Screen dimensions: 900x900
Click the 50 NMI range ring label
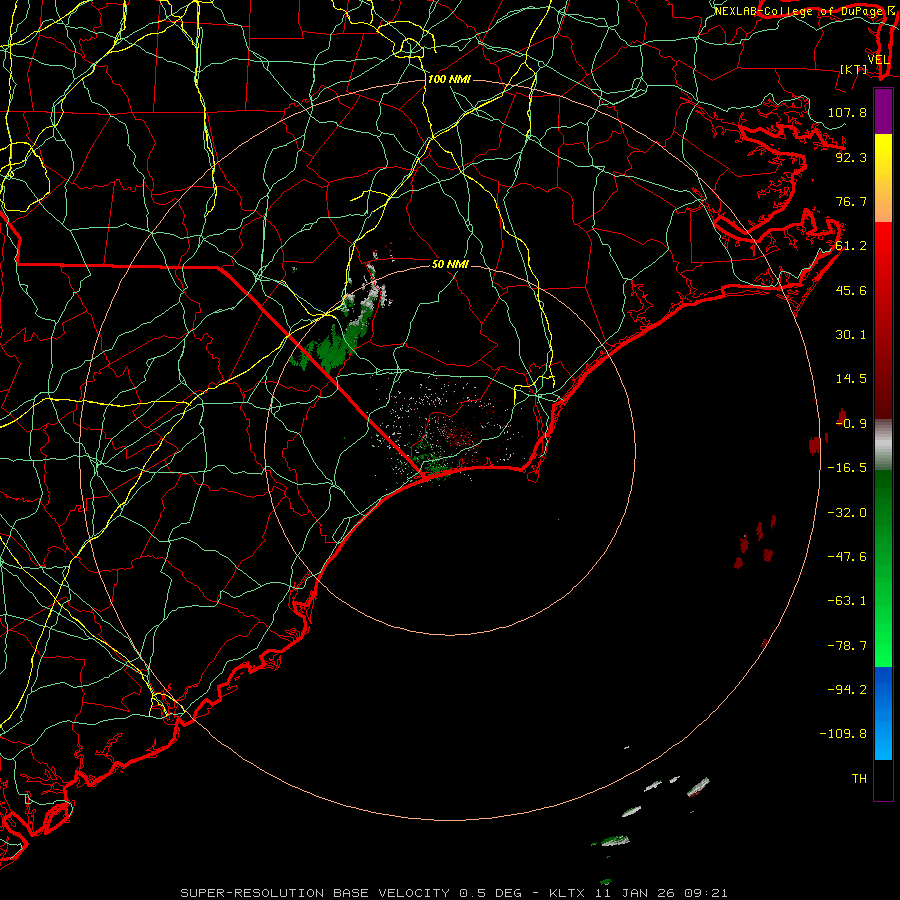(450, 264)
